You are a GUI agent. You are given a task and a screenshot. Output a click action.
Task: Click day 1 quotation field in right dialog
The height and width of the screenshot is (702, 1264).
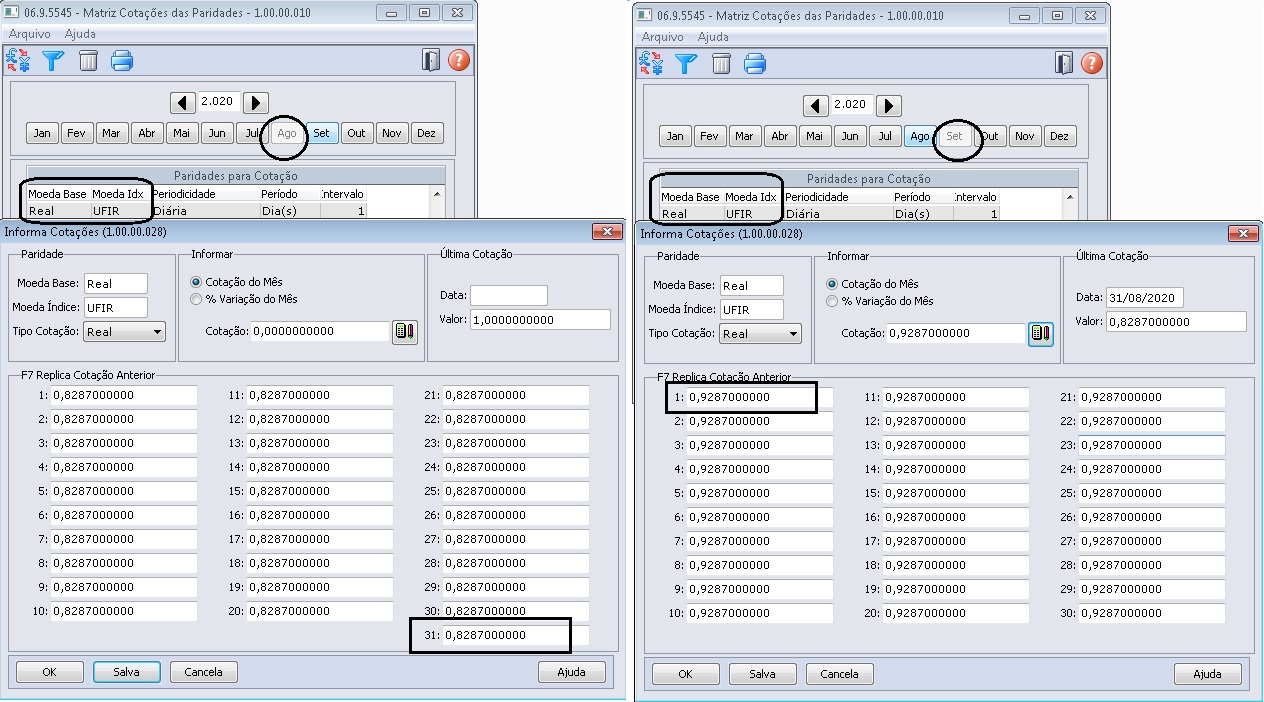(760, 397)
